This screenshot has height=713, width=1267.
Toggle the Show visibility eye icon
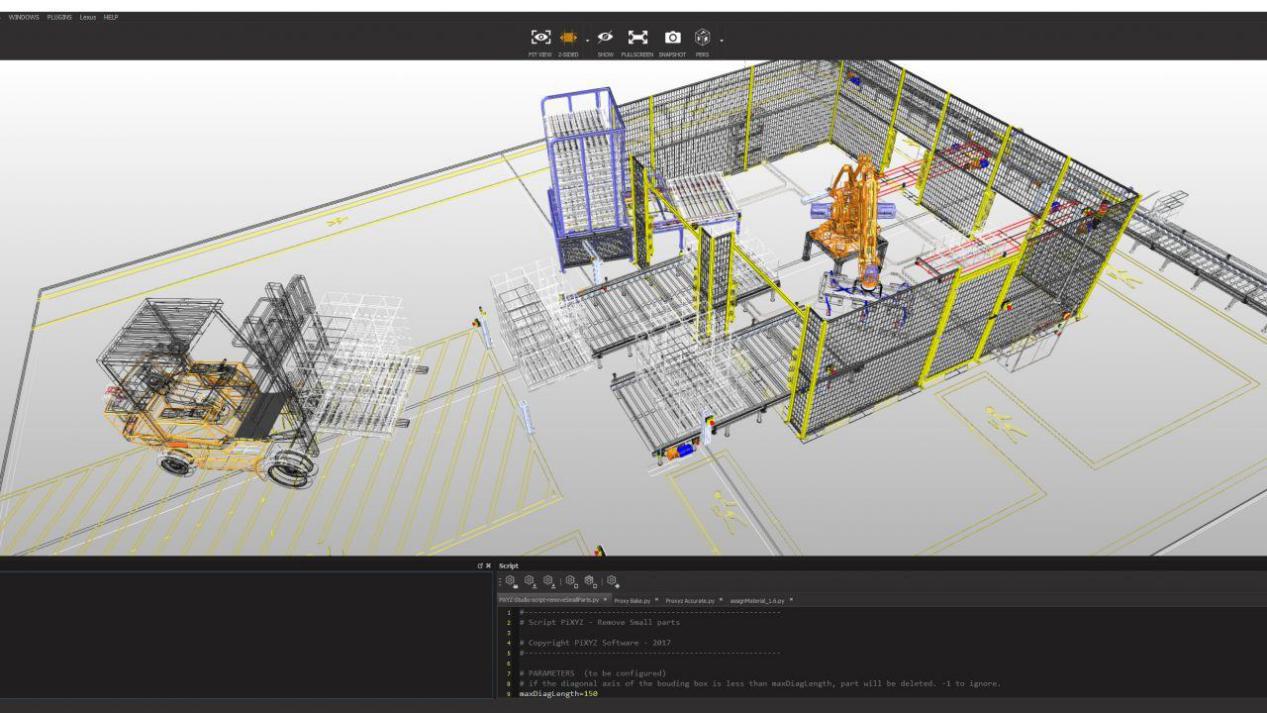click(x=605, y=37)
